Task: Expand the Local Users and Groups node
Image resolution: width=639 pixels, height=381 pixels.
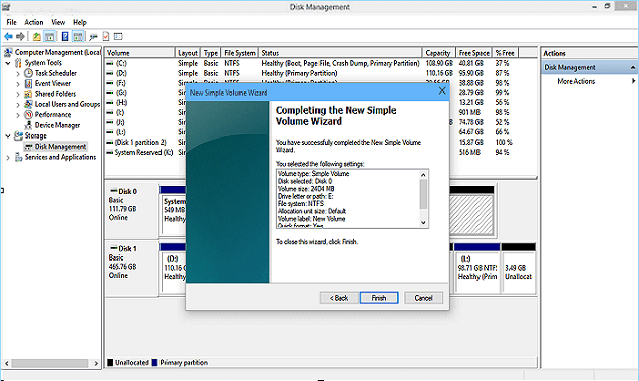Action: [18, 105]
